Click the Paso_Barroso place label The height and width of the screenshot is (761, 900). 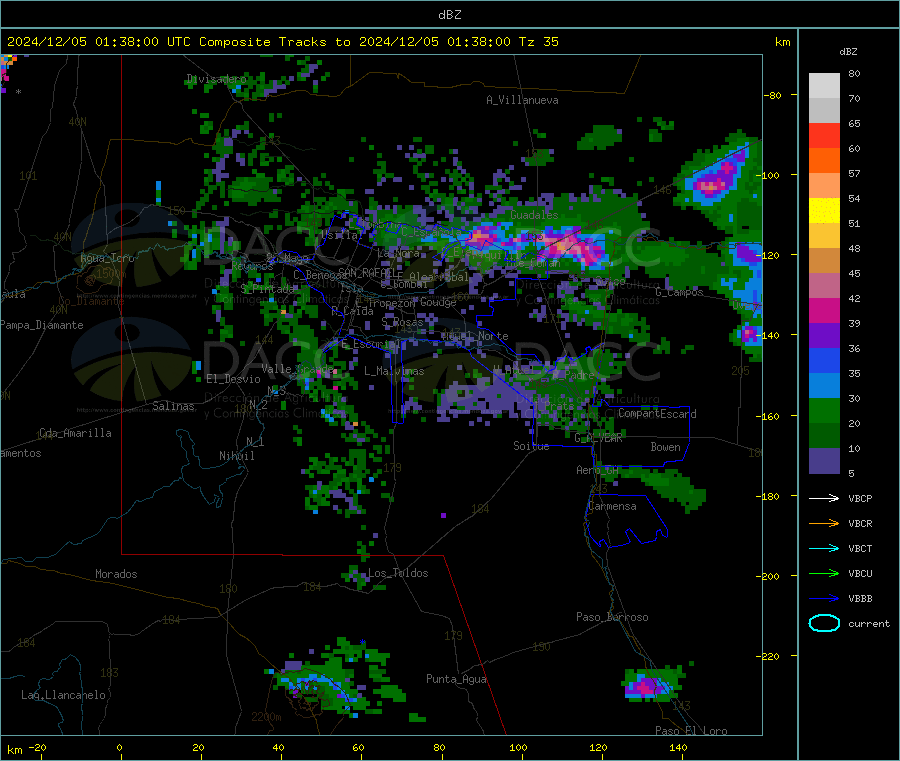coord(612,617)
